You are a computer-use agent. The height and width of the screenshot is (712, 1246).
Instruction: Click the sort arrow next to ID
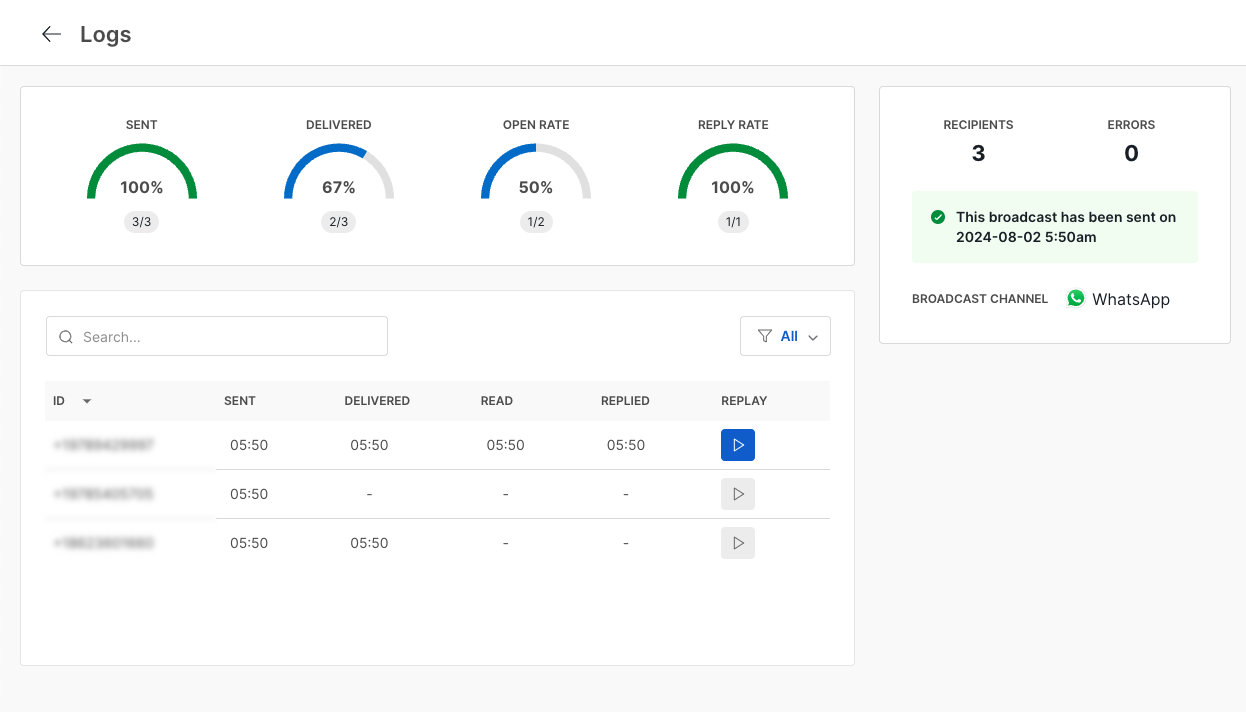click(87, 401)
